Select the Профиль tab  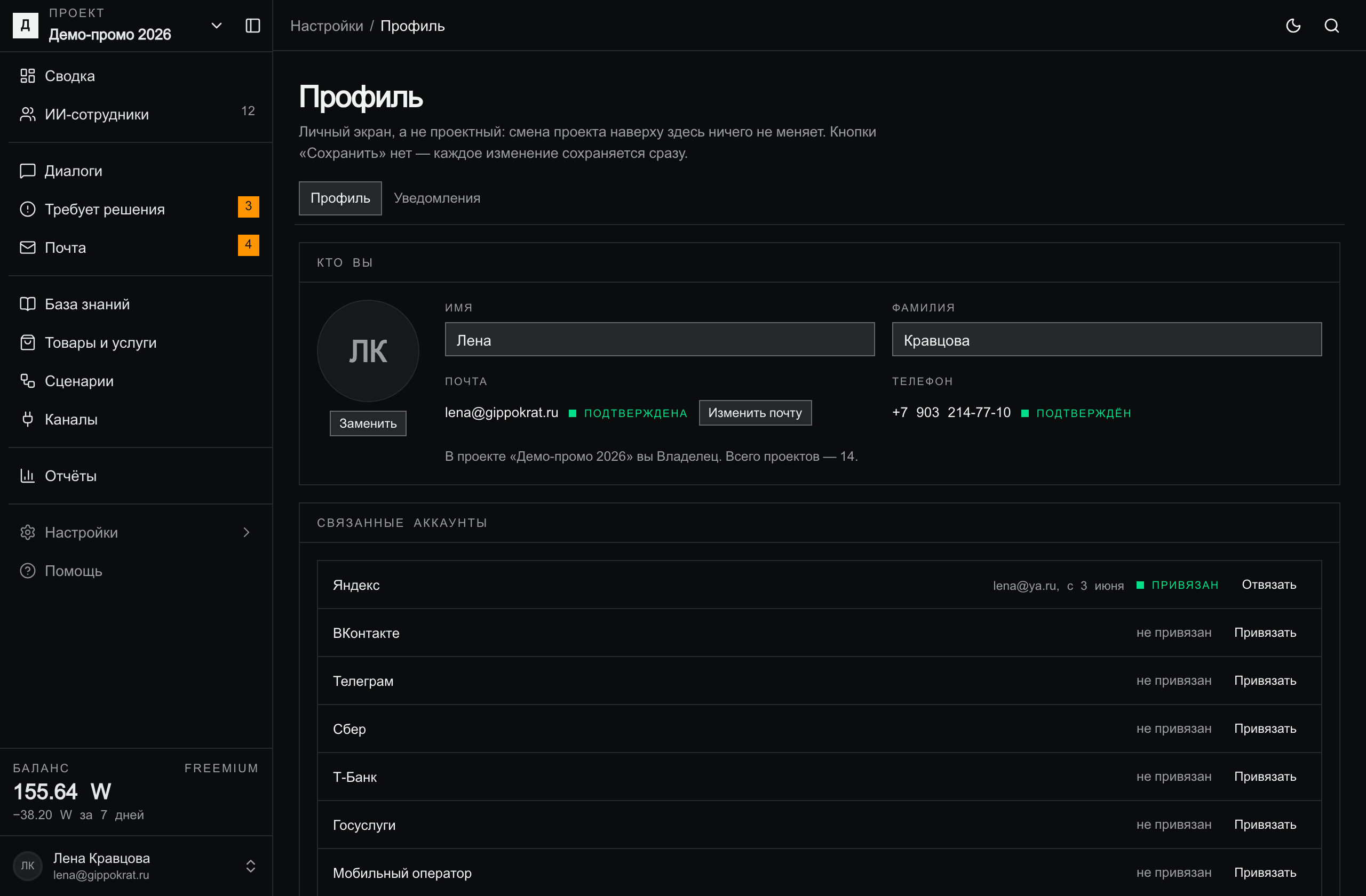340,198
